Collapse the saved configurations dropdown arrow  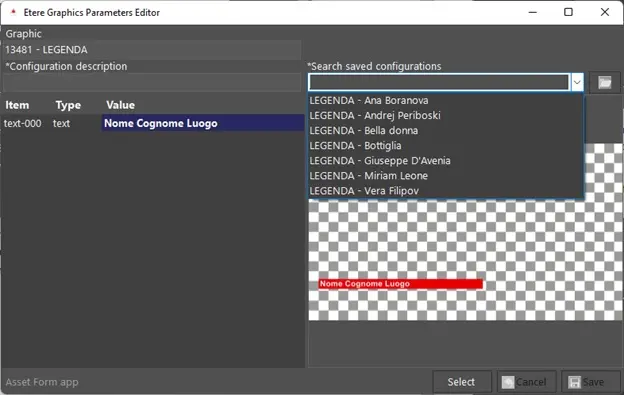(x=577, y=83)
